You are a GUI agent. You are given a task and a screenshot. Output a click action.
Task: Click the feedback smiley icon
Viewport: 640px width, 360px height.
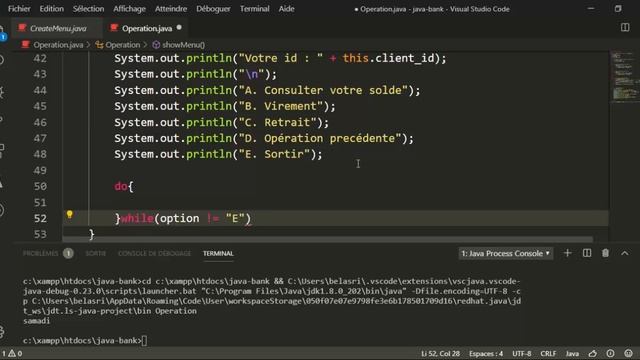[628, 353]
